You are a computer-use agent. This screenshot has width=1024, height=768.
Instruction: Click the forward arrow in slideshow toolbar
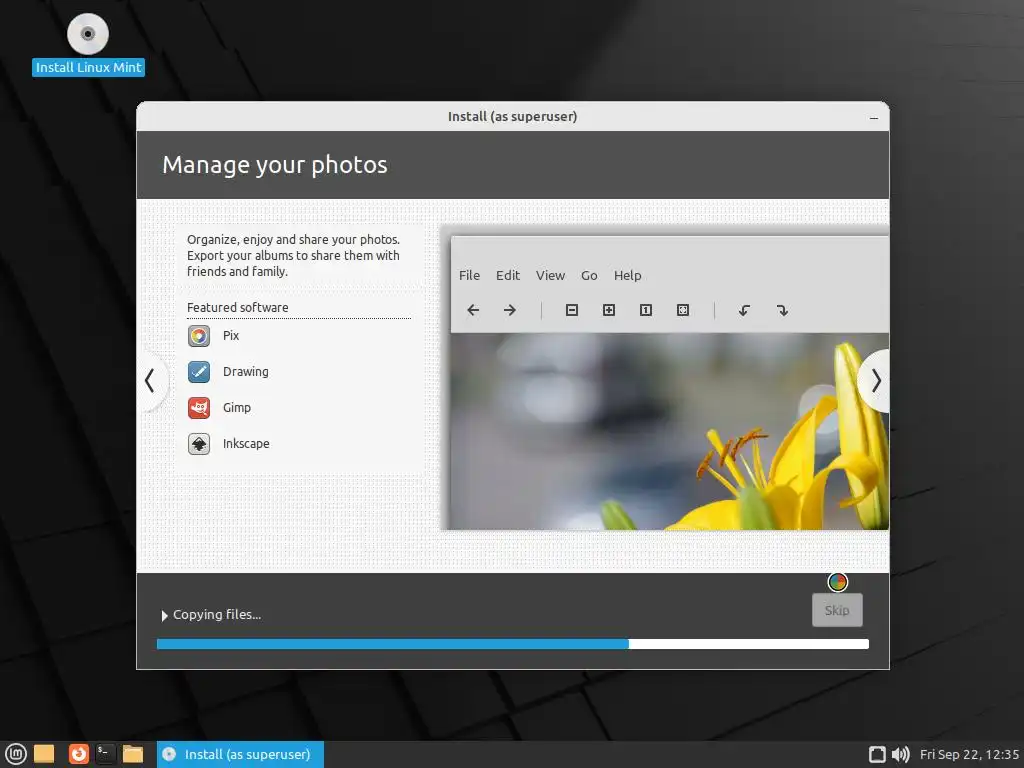point(510,310)
